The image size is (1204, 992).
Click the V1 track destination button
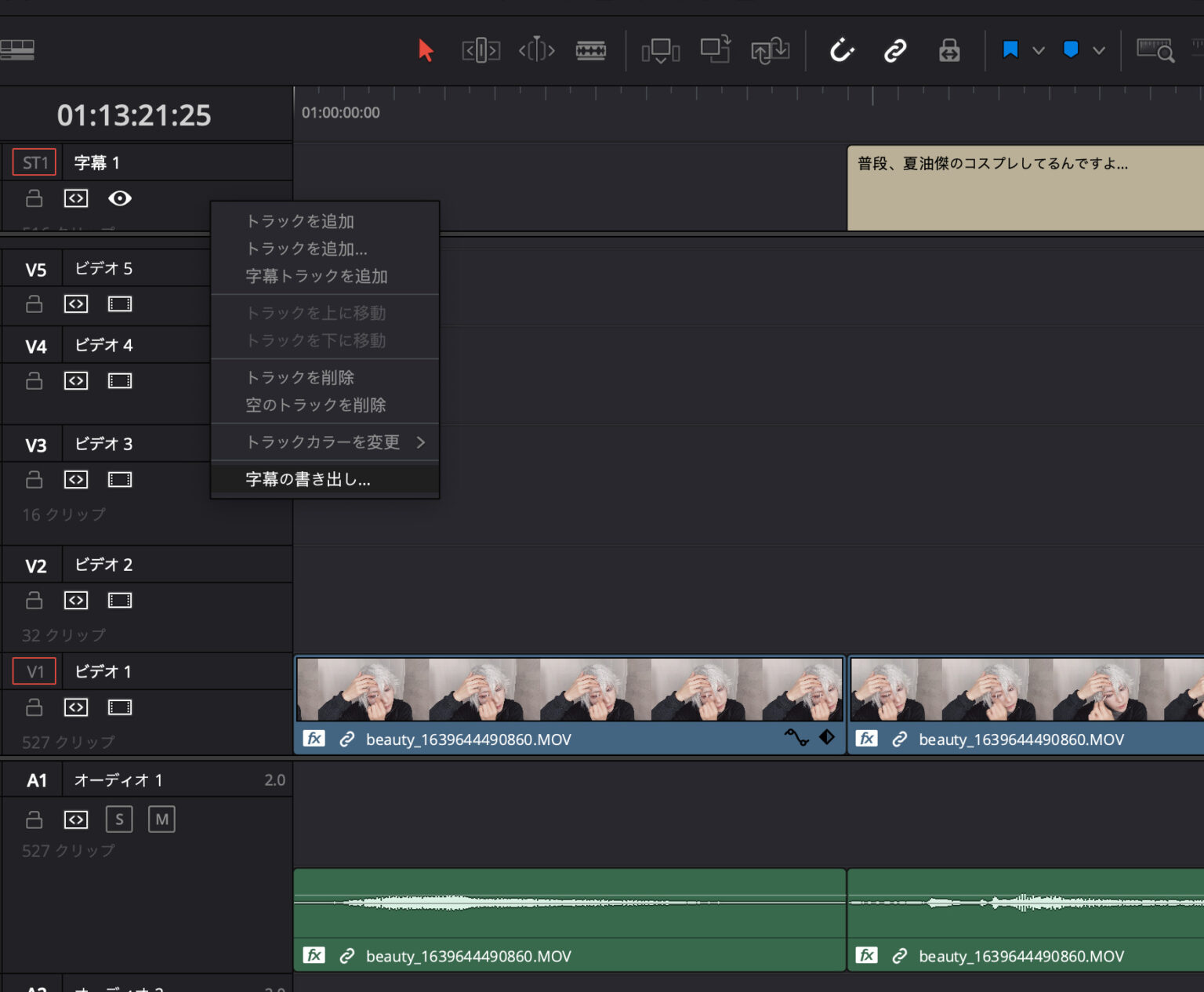tap(34, 671)
